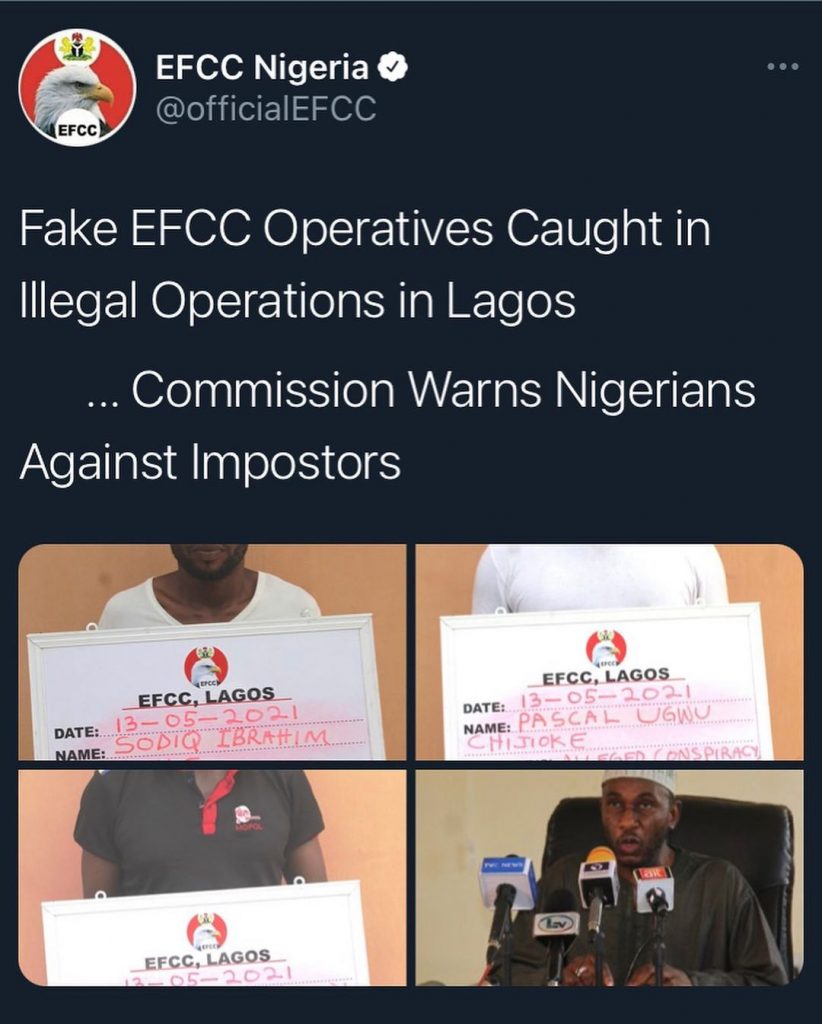822x1024 pixels.
Task: Open the EFCC Nigeria display name
Action: point(262,67)
